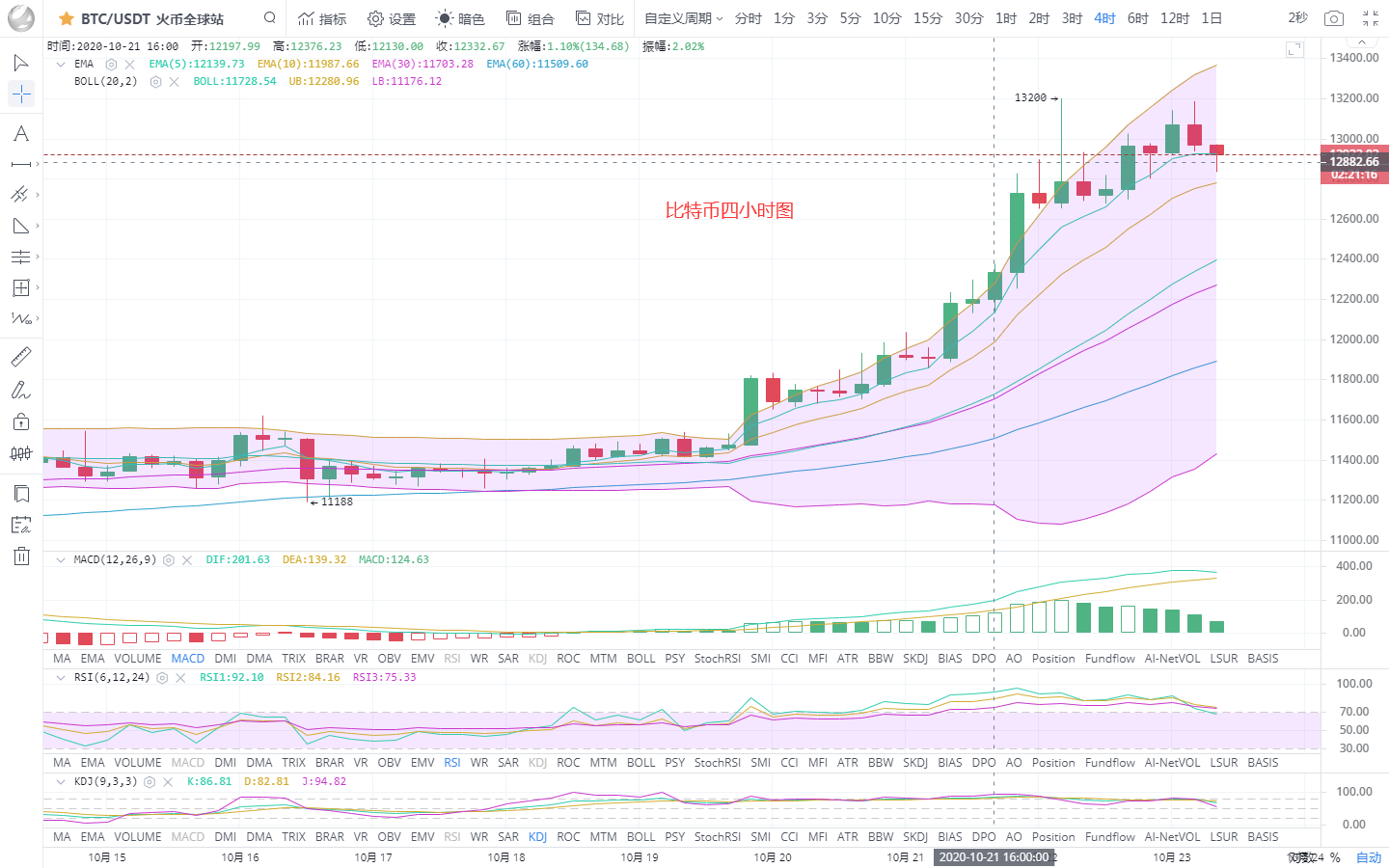Click the 2秒 refresh interval
Image resolution: width=1389 pixels, height=868 pixels.
pyautogui.click(x=1298, y=18)
